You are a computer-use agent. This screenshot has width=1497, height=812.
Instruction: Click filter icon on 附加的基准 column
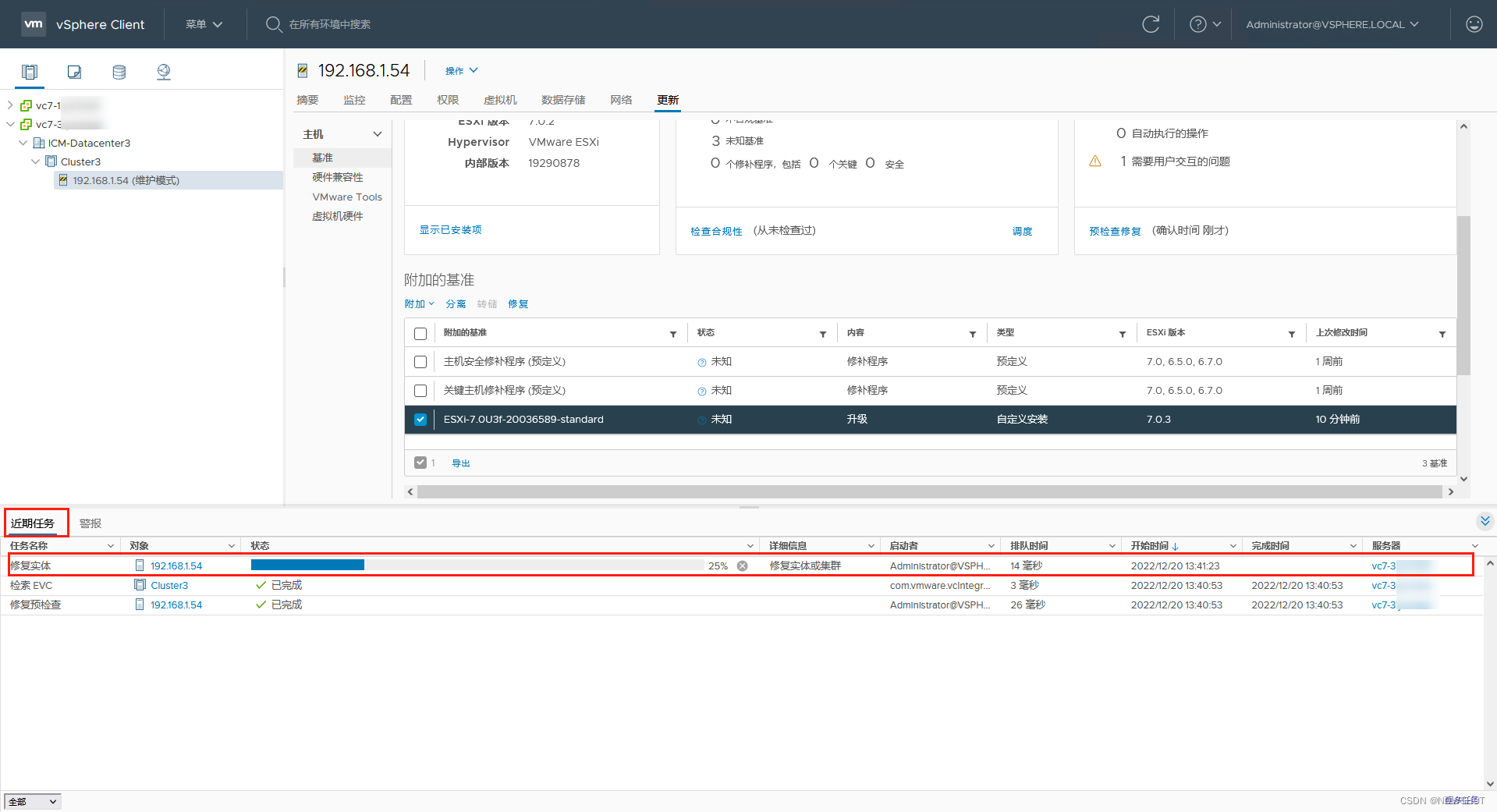673,334
